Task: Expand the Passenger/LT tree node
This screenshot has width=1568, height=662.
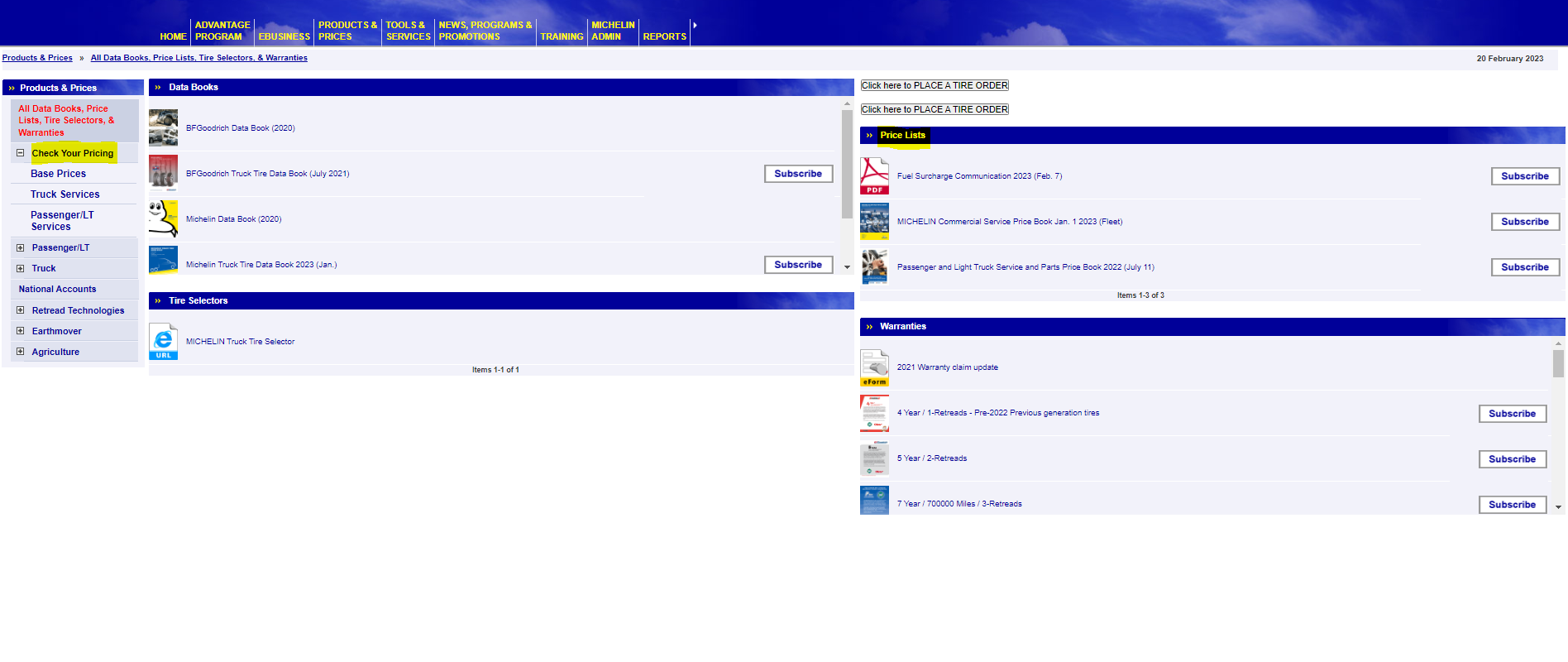Action: click(21, 247)
